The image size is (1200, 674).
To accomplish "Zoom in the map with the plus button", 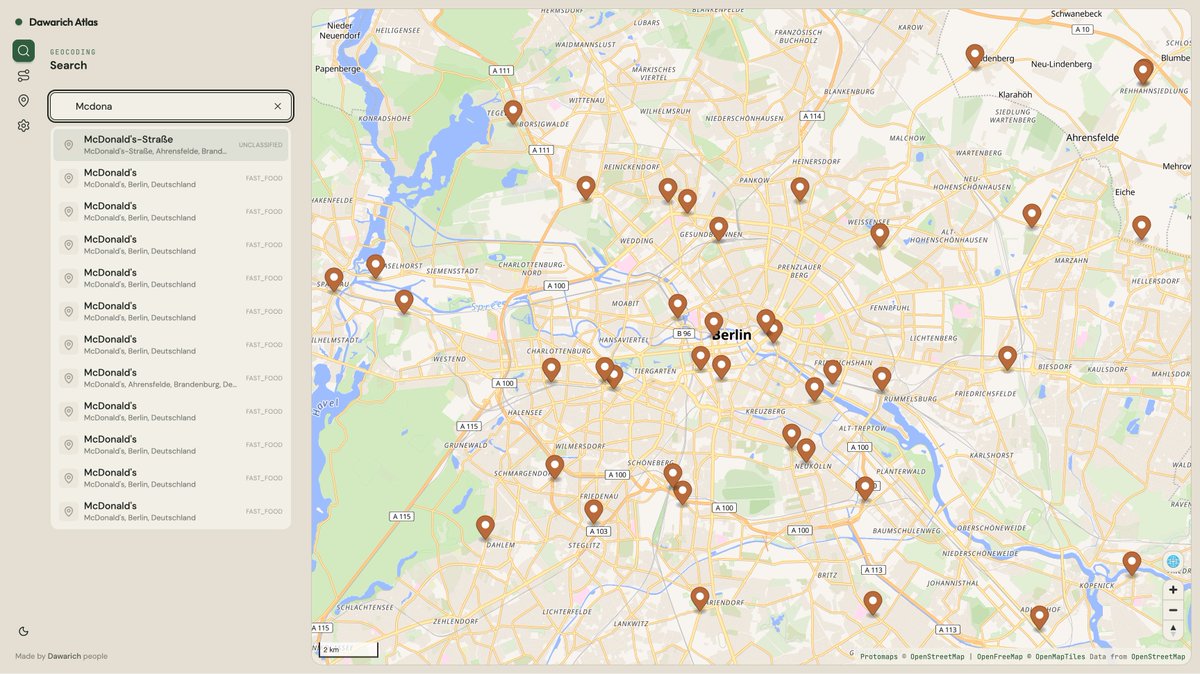I will (x=1173, y=590).
